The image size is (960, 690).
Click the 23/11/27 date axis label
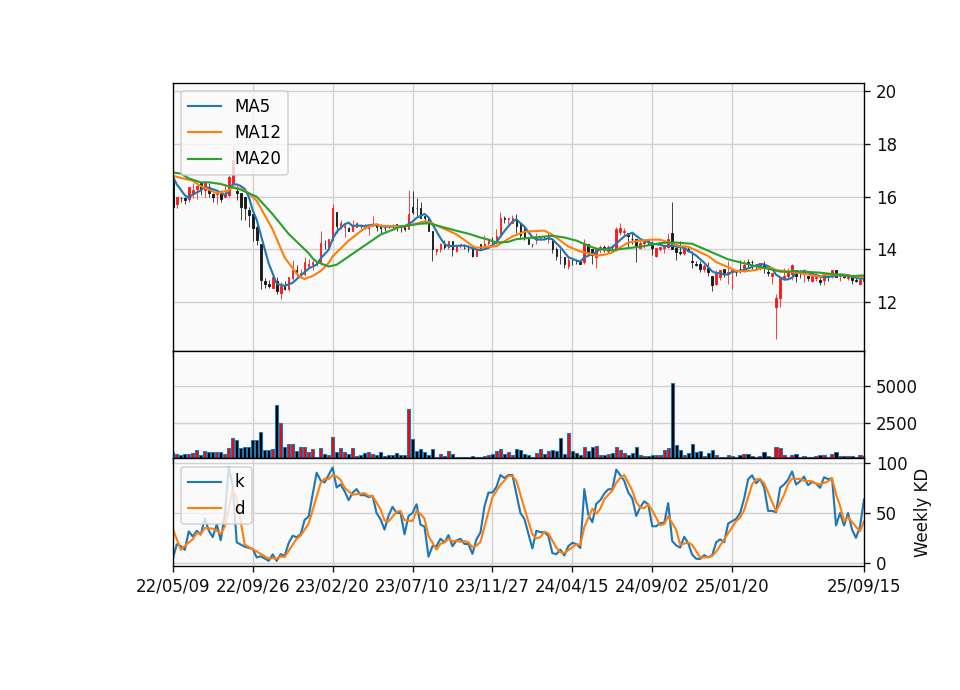[x=492, y=586]
